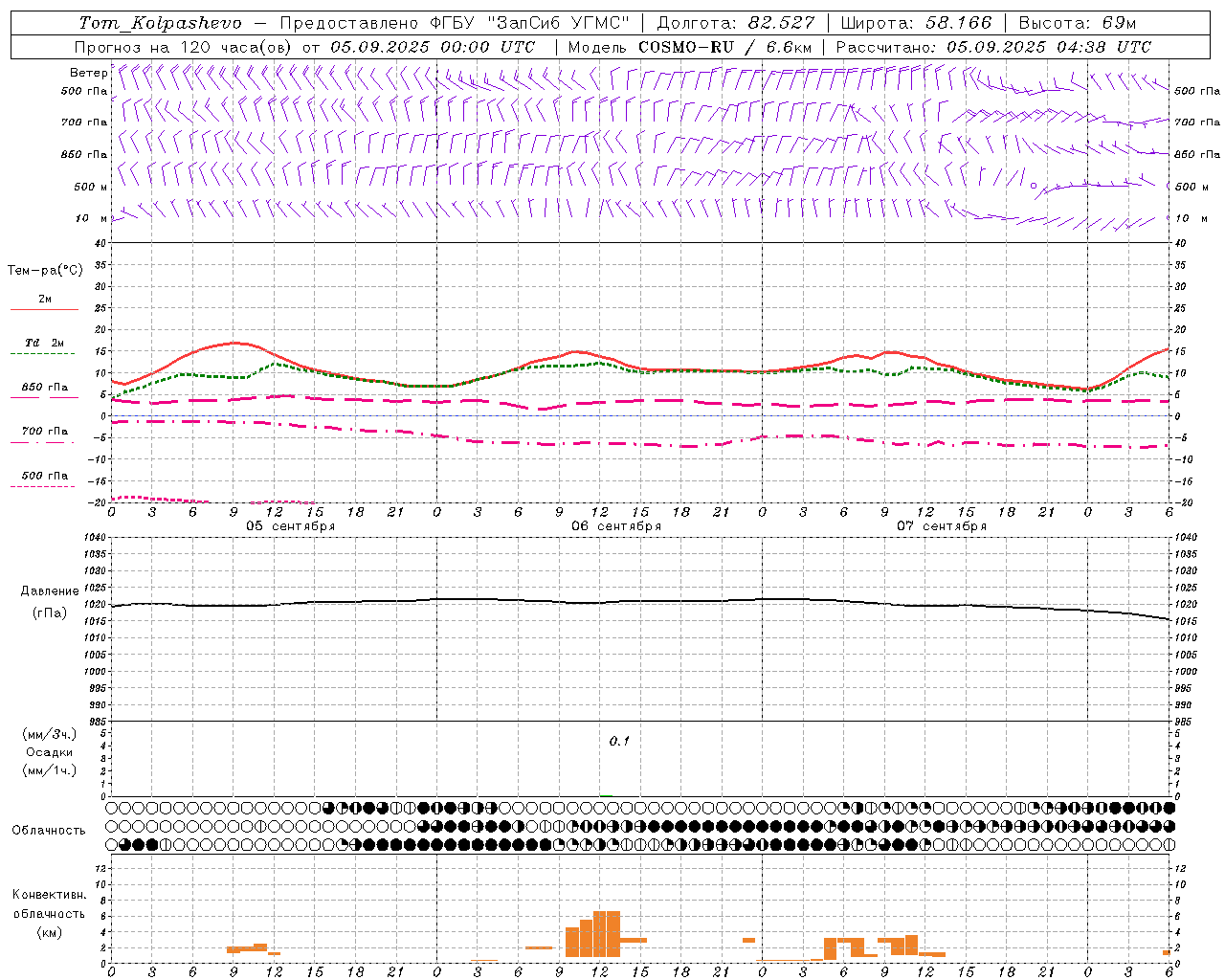This screenshot has width=1225, height=980.
Task: Click the calm-wind circle in 500 м row
Action: 1034,186
